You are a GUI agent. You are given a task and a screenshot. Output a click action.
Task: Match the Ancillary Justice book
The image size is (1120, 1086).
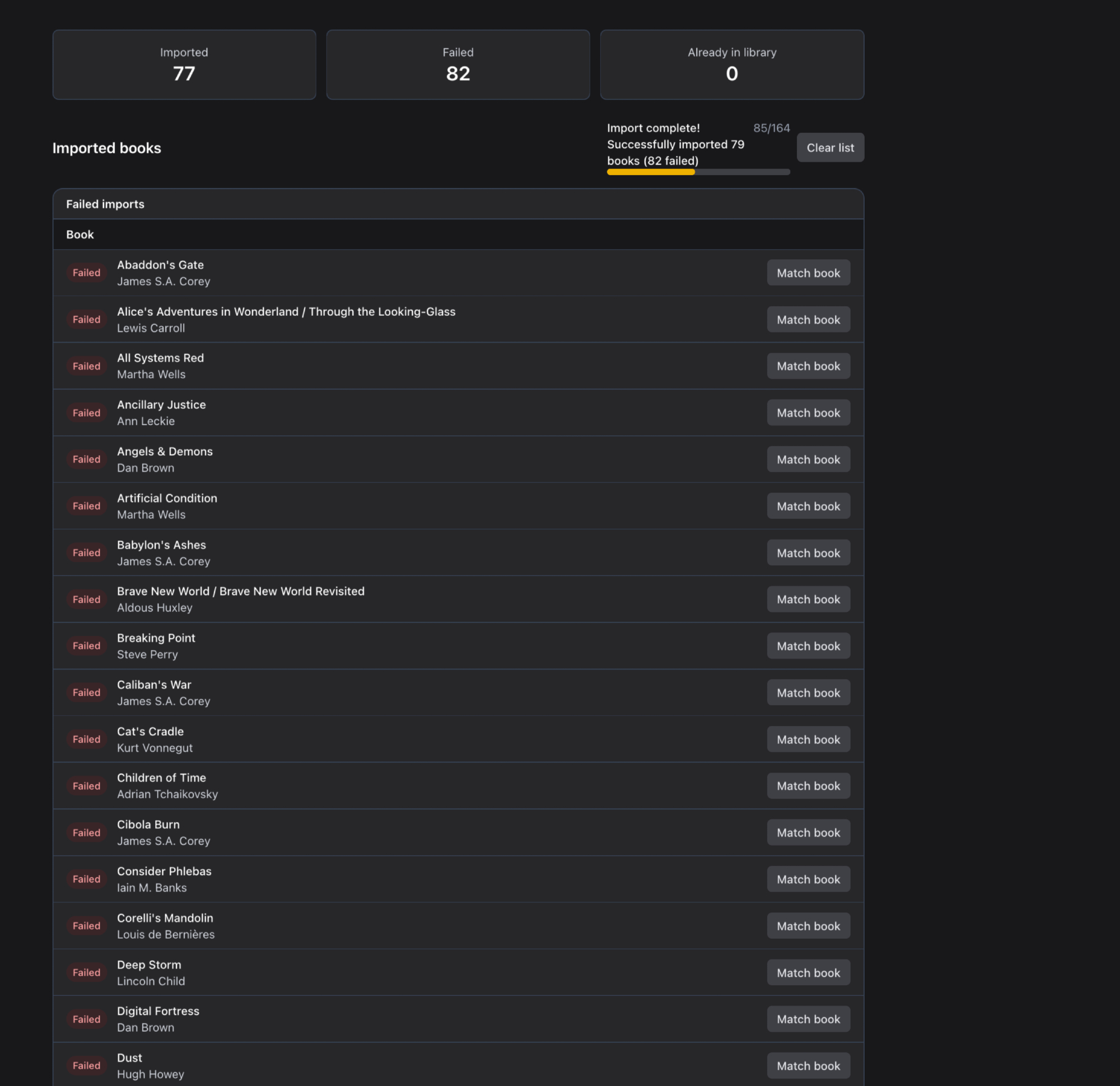click(808, 413)
